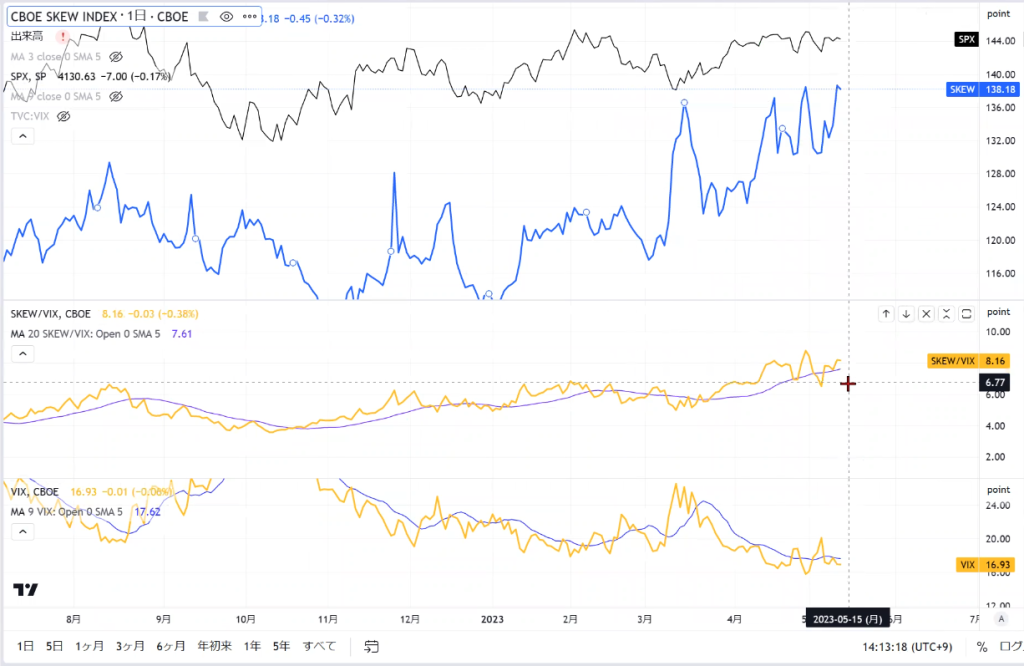Select the 6ヶ月 time range

[x=170, y=646]
